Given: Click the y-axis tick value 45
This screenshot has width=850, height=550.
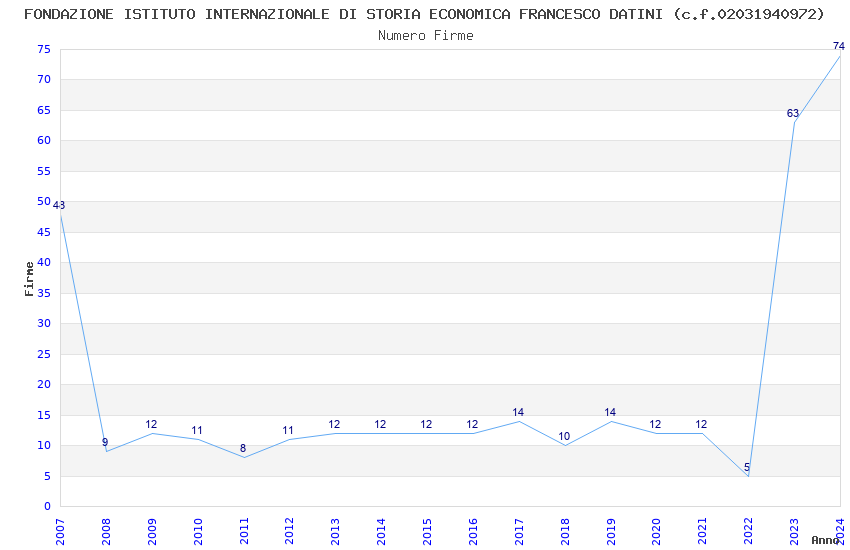Looking at the screenshot, I should point(44,232).
